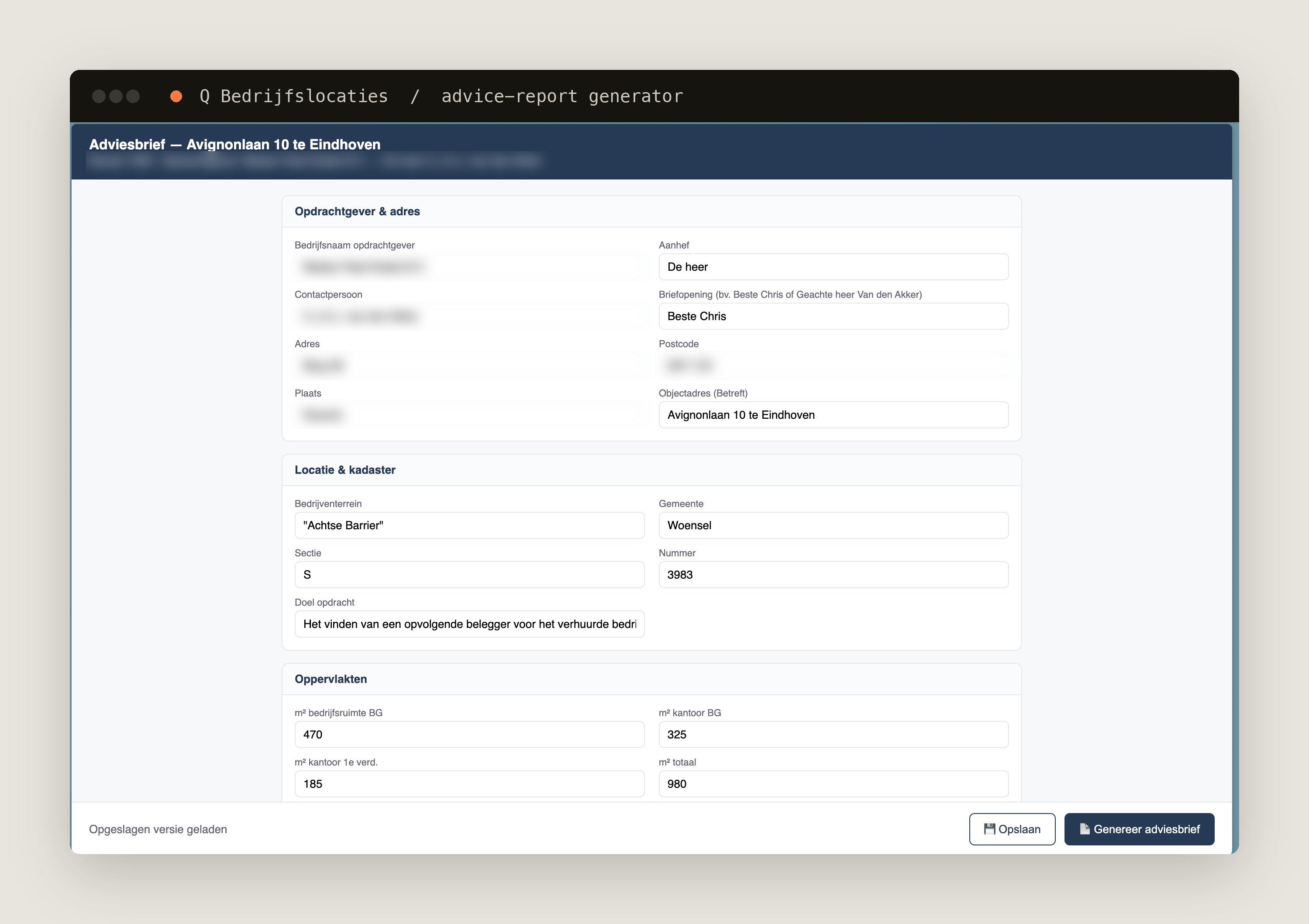Click the blurred Bedrijfsnaam opdrachtgever field
Image resolution: width=1309 pixels, height=924 pixels.
(469, 267)
